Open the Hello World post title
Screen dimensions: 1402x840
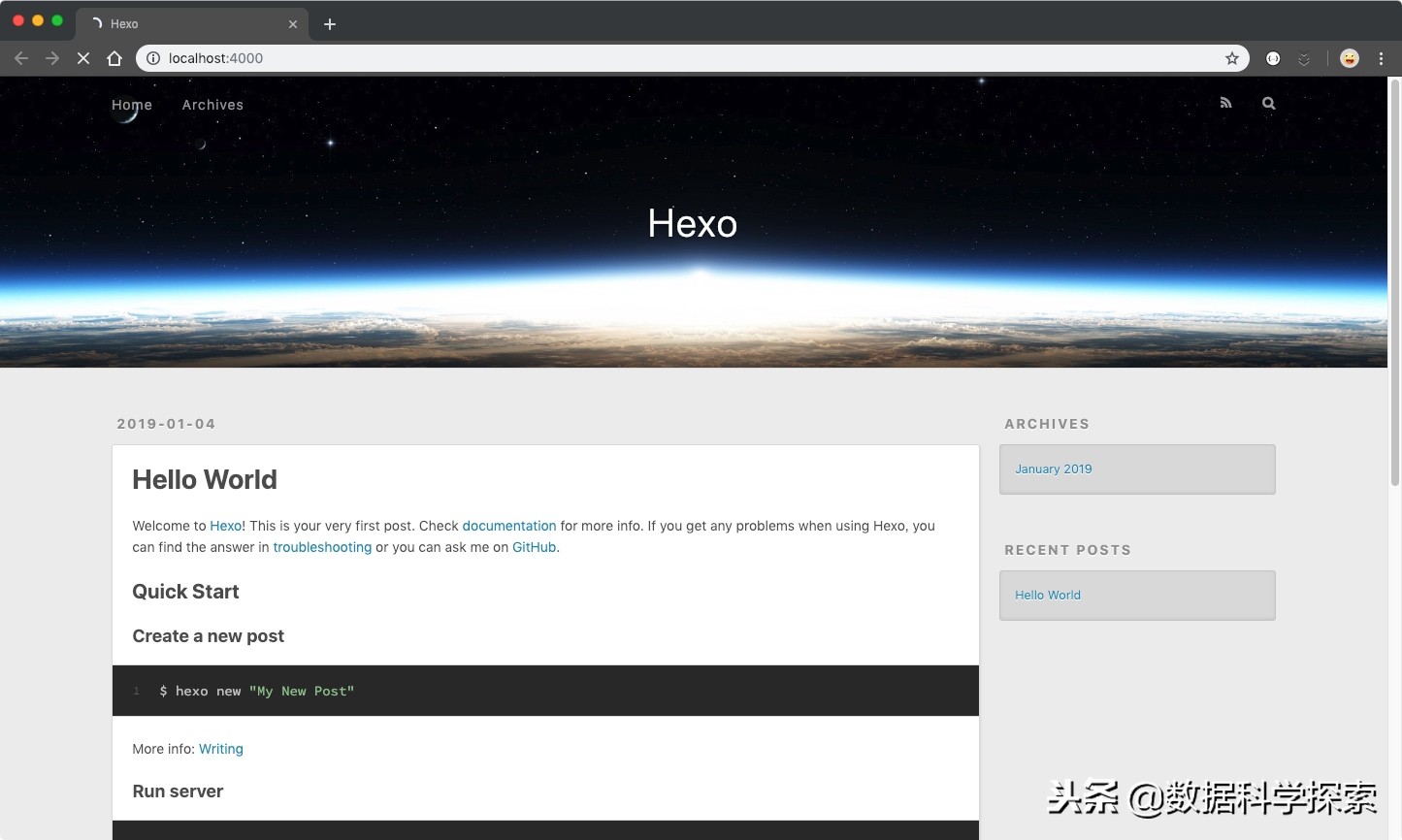205,480
